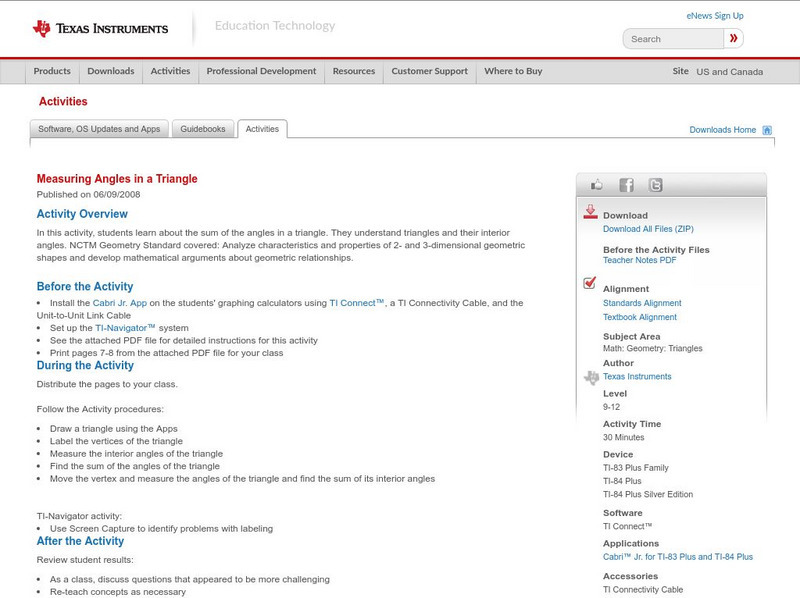This screenshot has height=598, width=800.
Task: Click inside the Search field
Action: pyautogui.click(x=673, y=39)
